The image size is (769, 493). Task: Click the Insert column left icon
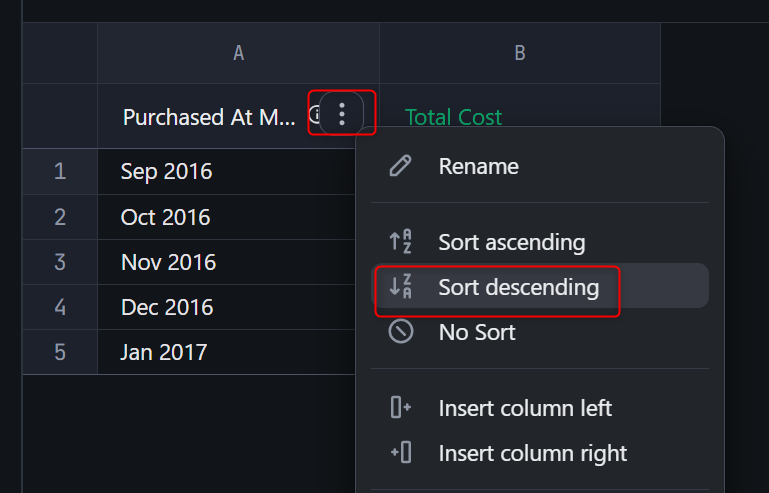[x=401, y=408]
